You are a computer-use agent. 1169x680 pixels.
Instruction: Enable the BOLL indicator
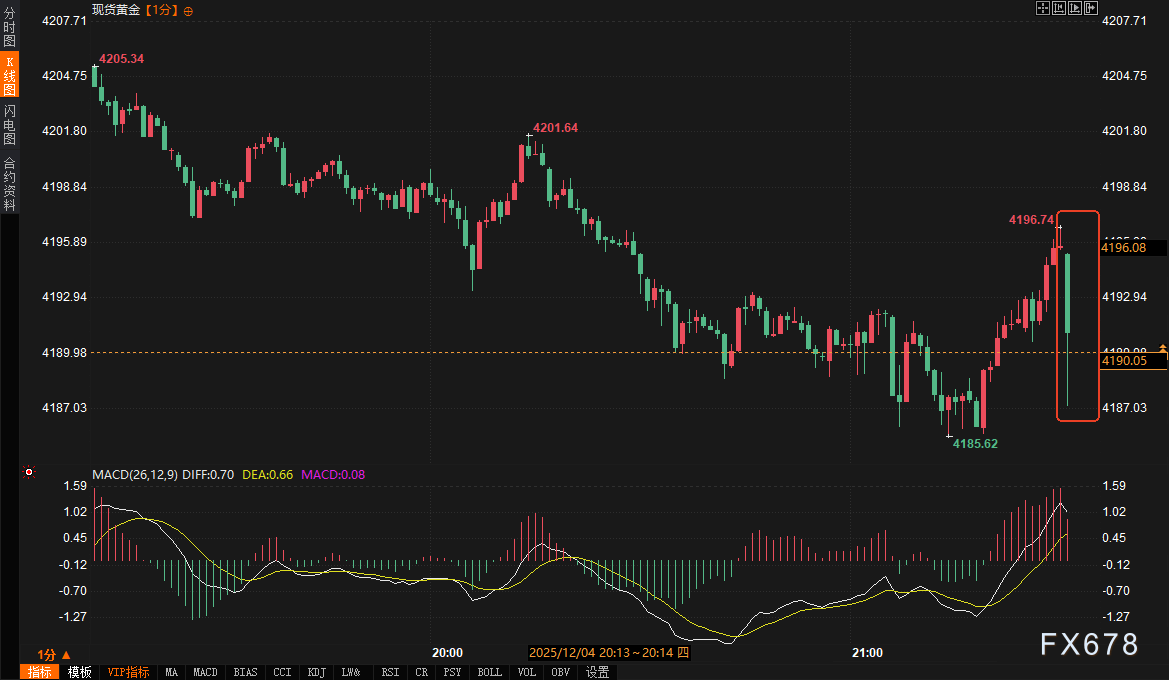click(490, 672)
